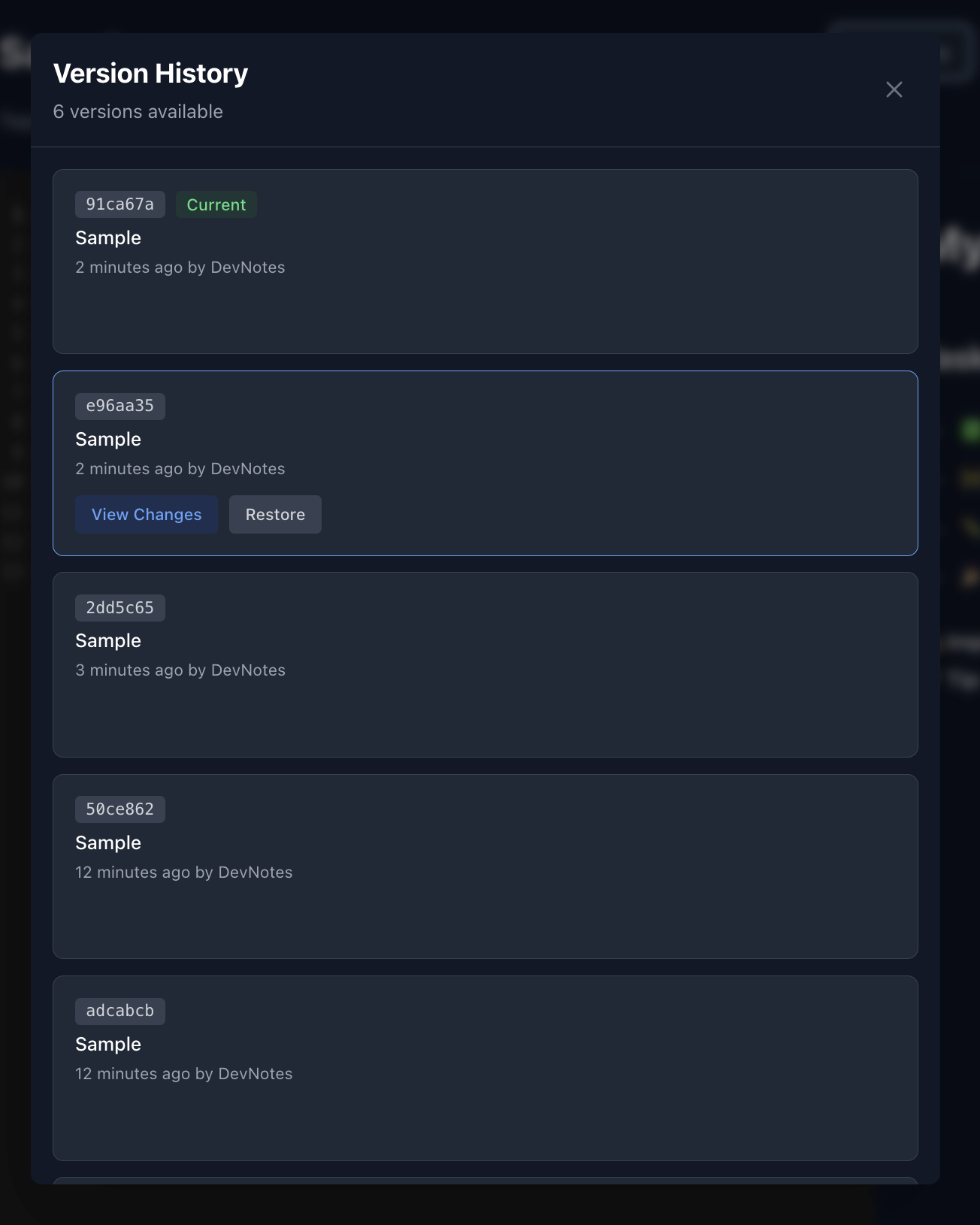Click '6 versions available' subtitle
The image size is (980, 1225).
138,112
